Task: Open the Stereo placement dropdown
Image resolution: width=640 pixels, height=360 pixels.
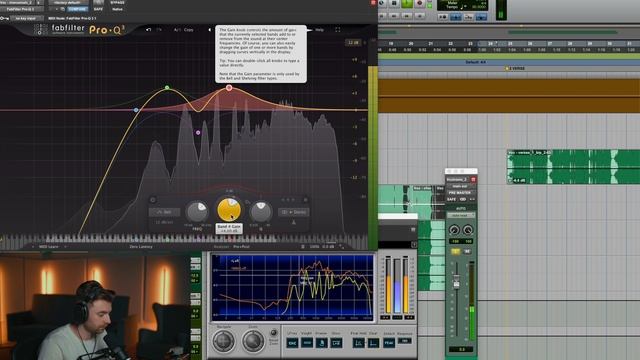Action: (294, 212)
